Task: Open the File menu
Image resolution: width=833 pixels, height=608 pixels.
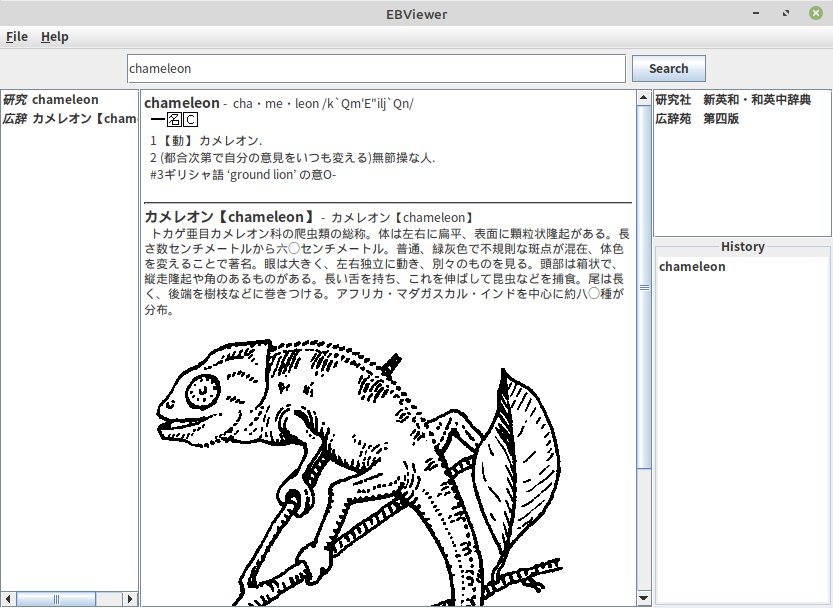Action: 16,37
